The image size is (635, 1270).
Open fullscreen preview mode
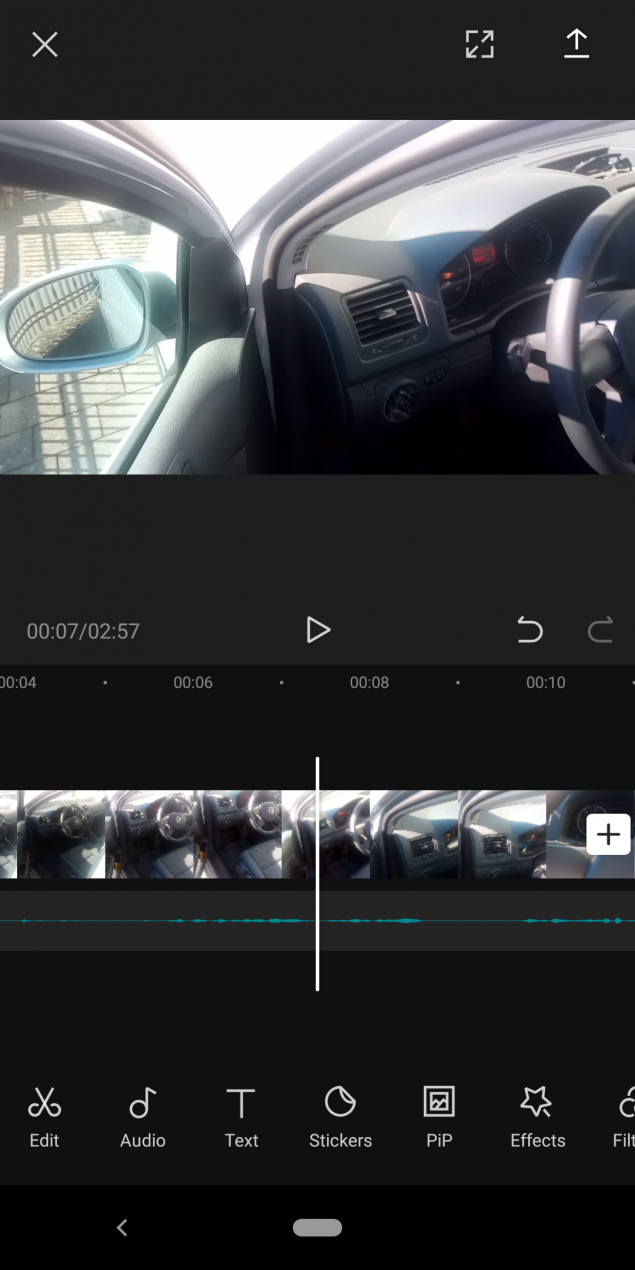coord(479,44)
